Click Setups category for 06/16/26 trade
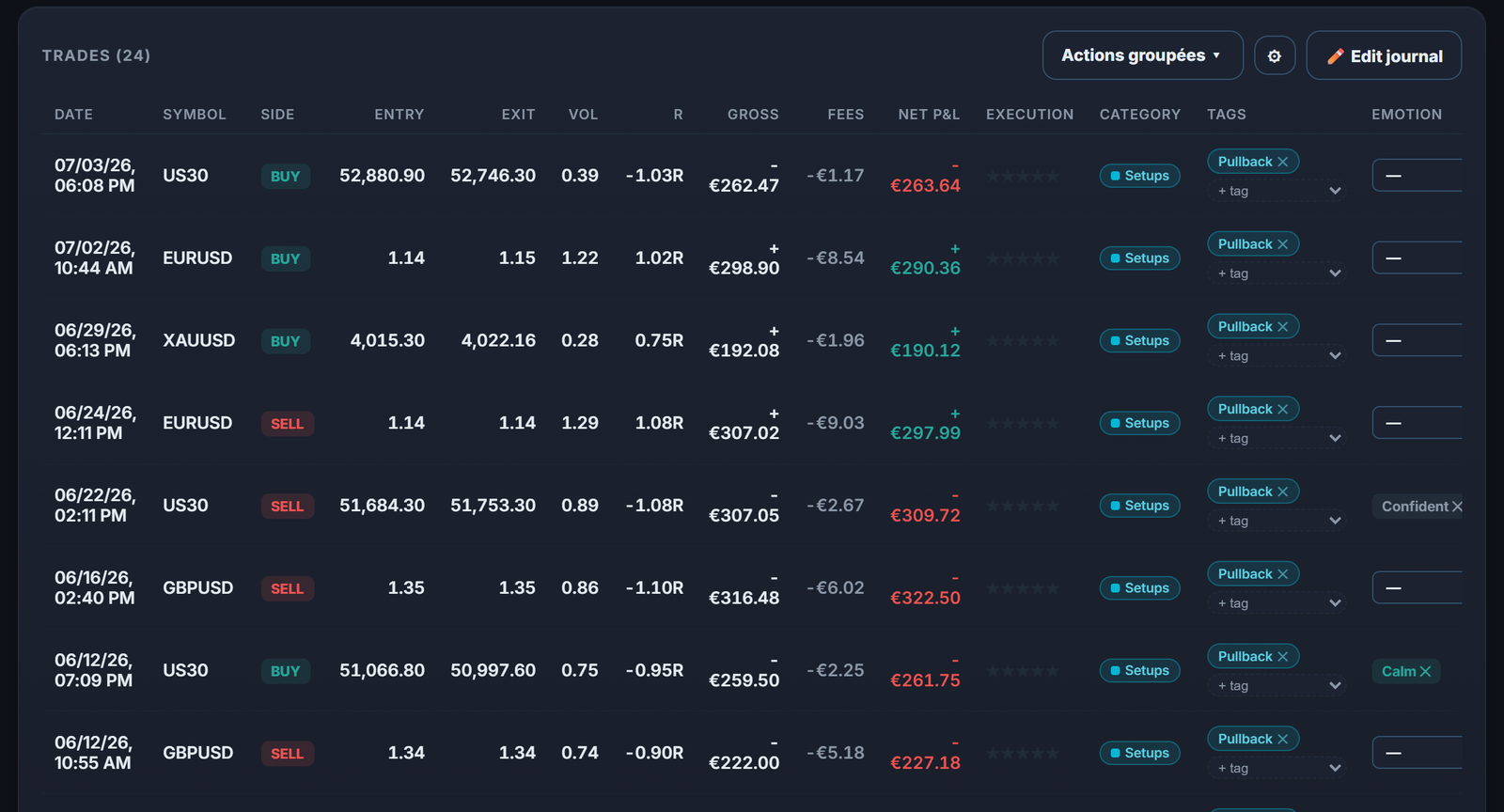 click(1139, 588)
